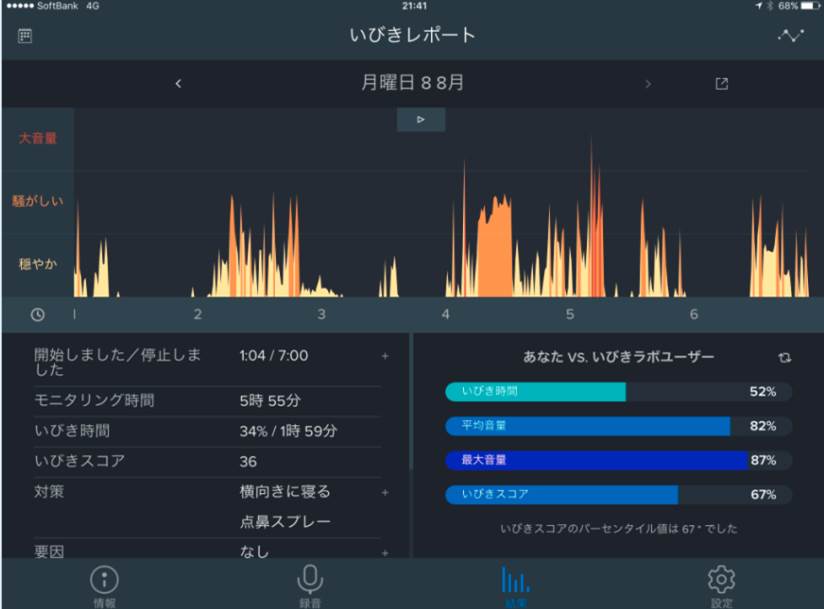Open the 設定 settings tab
The height and width of the screenshot is (609, 824).
pos(721,582)
